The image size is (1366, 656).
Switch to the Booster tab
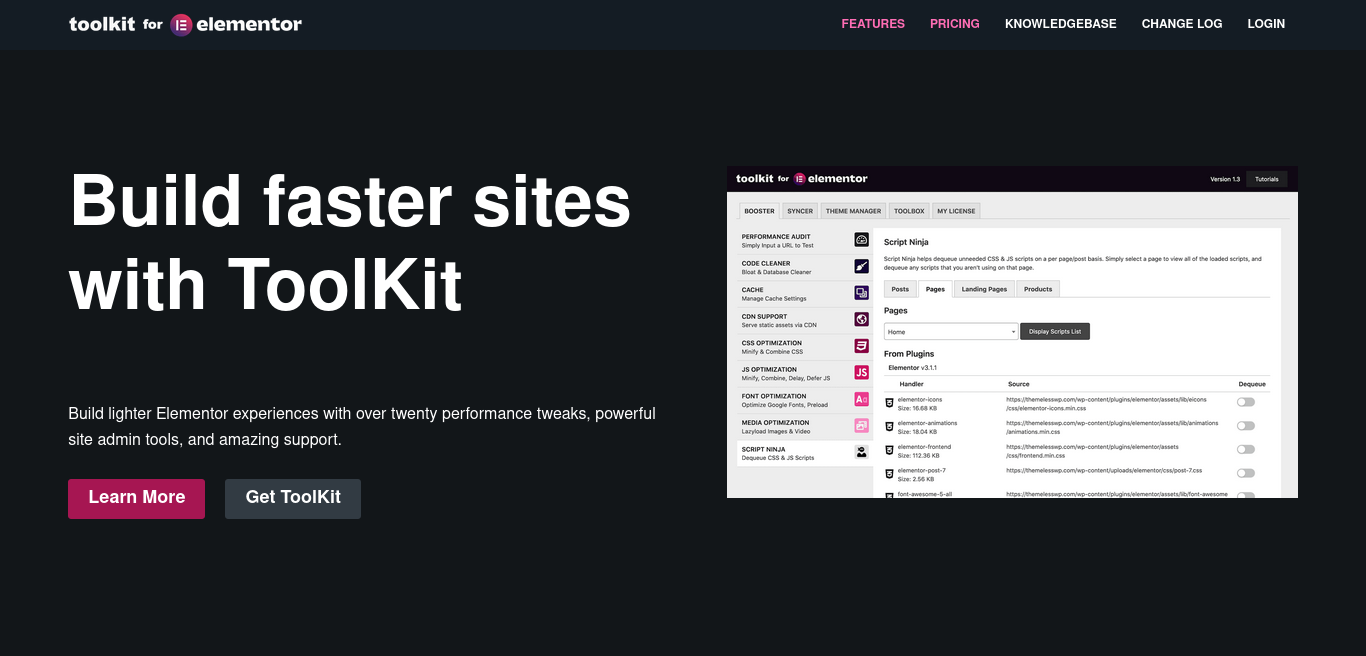[759, 211]
